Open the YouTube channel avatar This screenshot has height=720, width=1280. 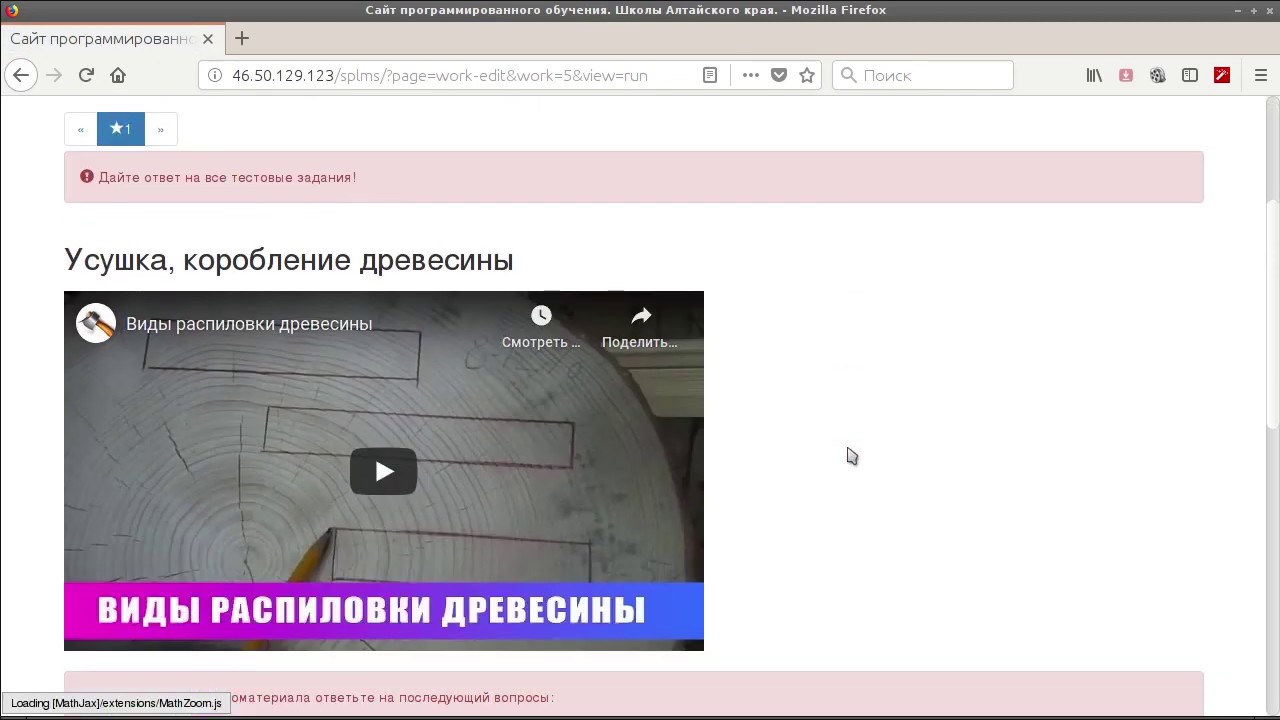[96, 324]
